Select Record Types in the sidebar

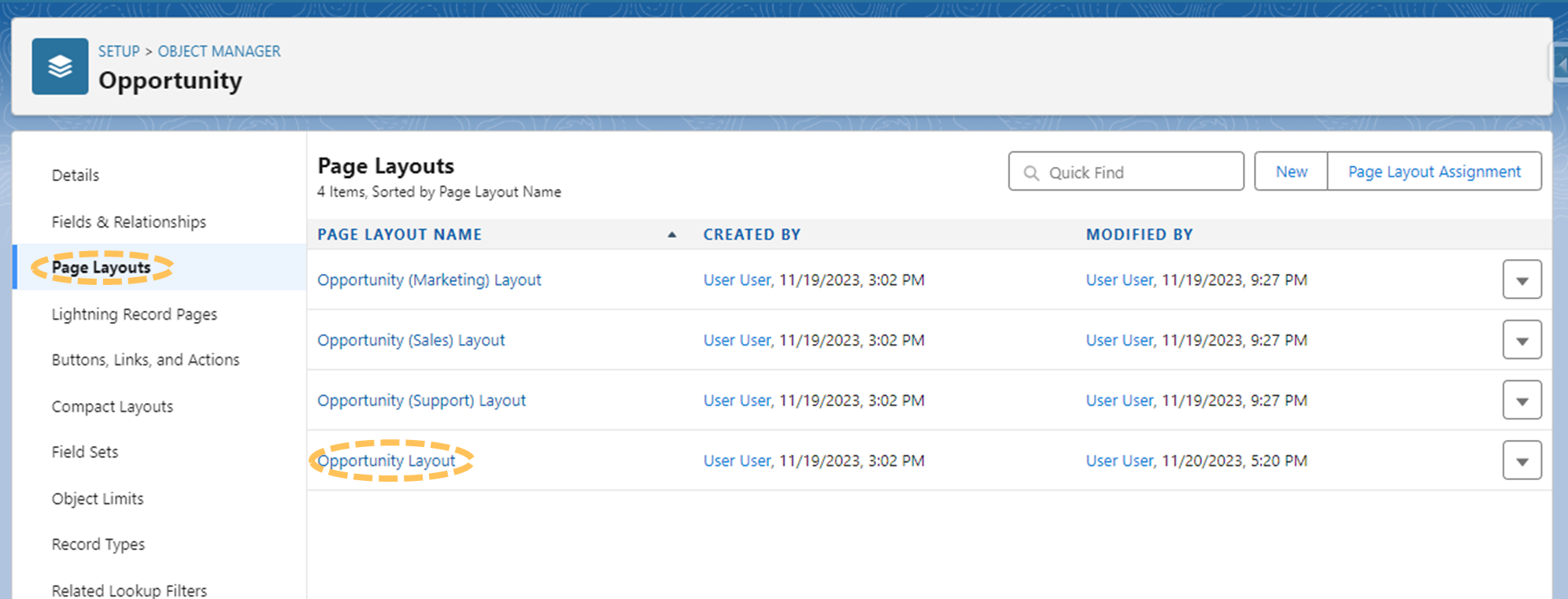(x=98, y=544)
